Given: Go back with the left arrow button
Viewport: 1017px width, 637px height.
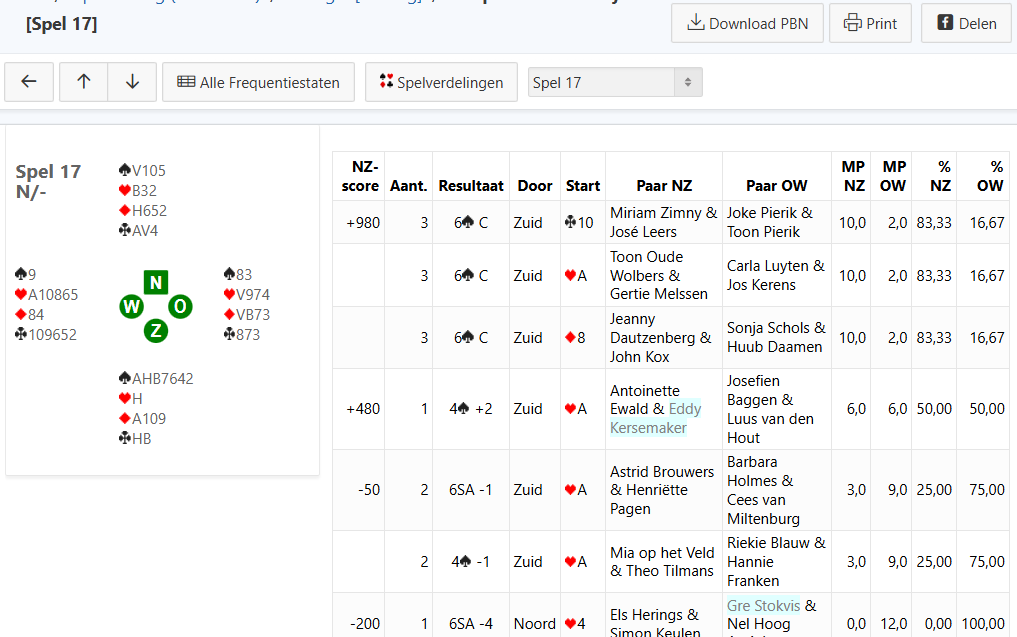Looking at the screenshot, I should [29, 82].
